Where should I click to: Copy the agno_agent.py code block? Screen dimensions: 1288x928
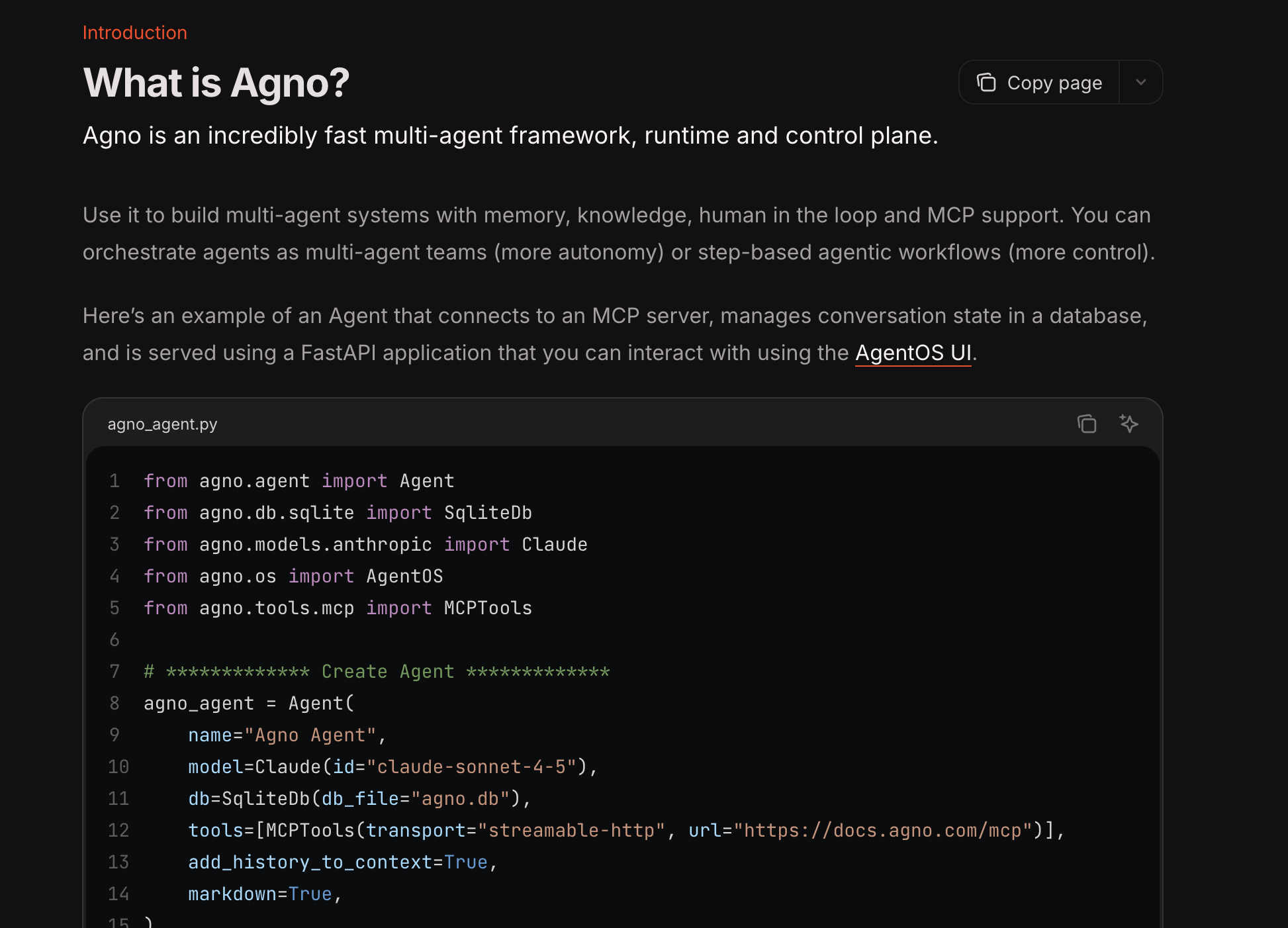[1086, 424]
